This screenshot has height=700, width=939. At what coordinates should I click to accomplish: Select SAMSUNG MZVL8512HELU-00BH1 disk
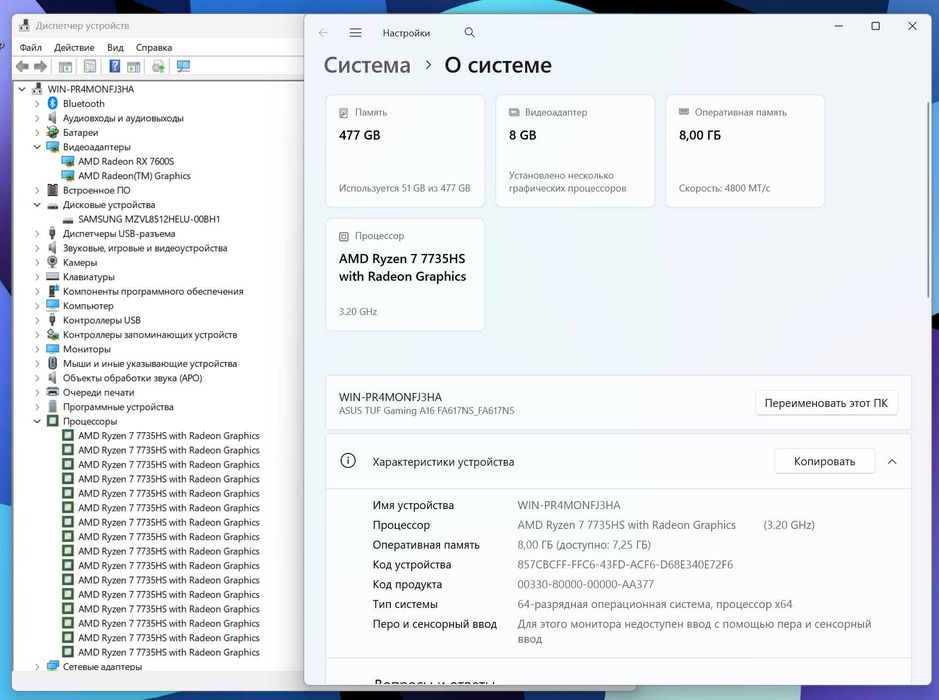point(149,219)
